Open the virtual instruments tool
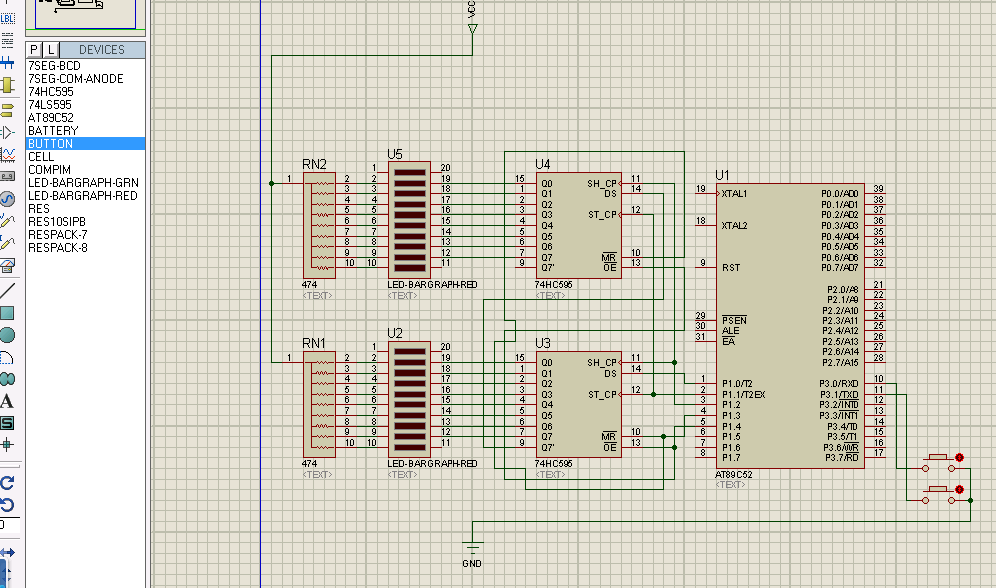Viewport: 996px width, 588px height. (7, 265)
